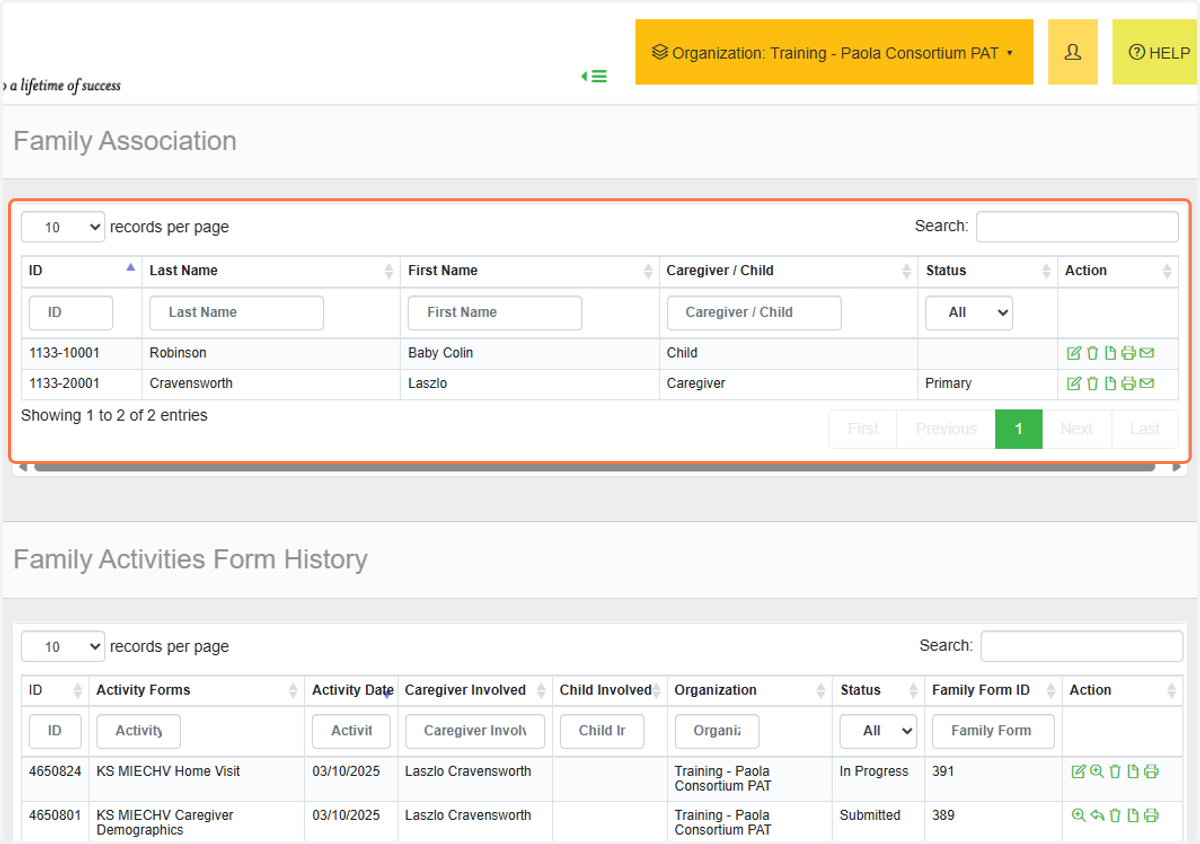The image size is (1200, 844).
Task: Sort Family Association by ID column
Action: coord(82,271)
